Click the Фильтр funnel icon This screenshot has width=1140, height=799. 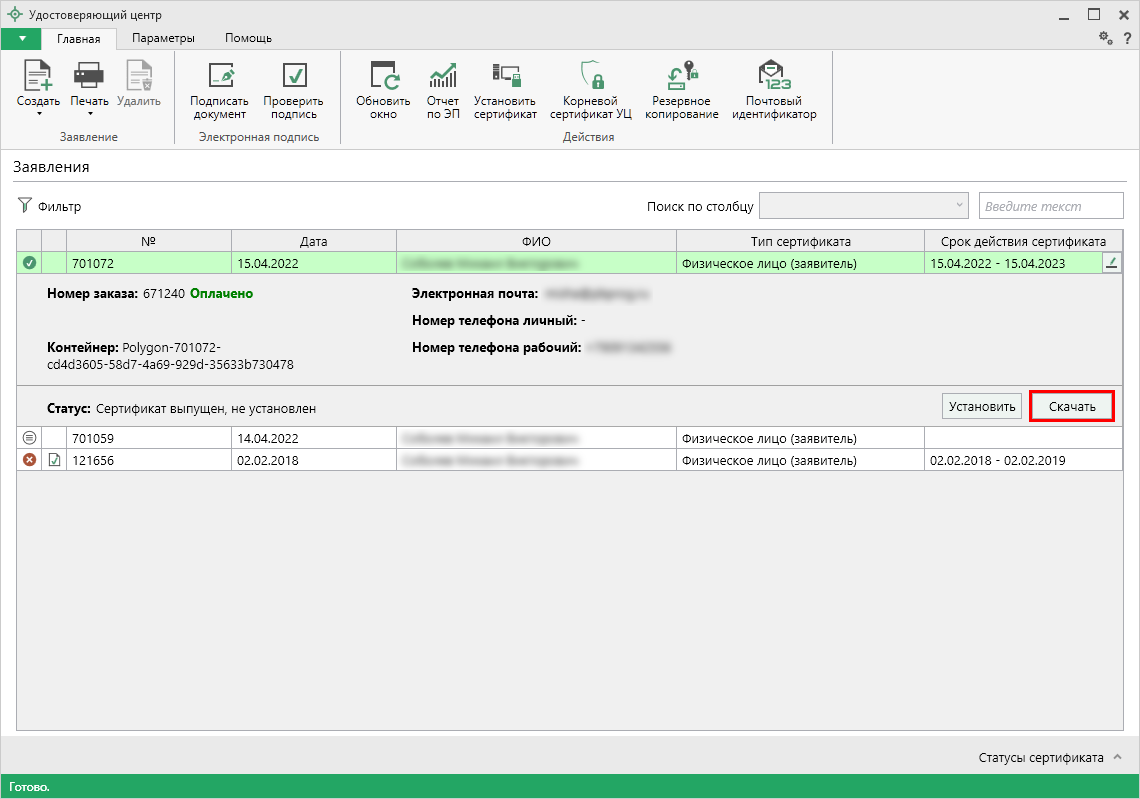[25, 206]
